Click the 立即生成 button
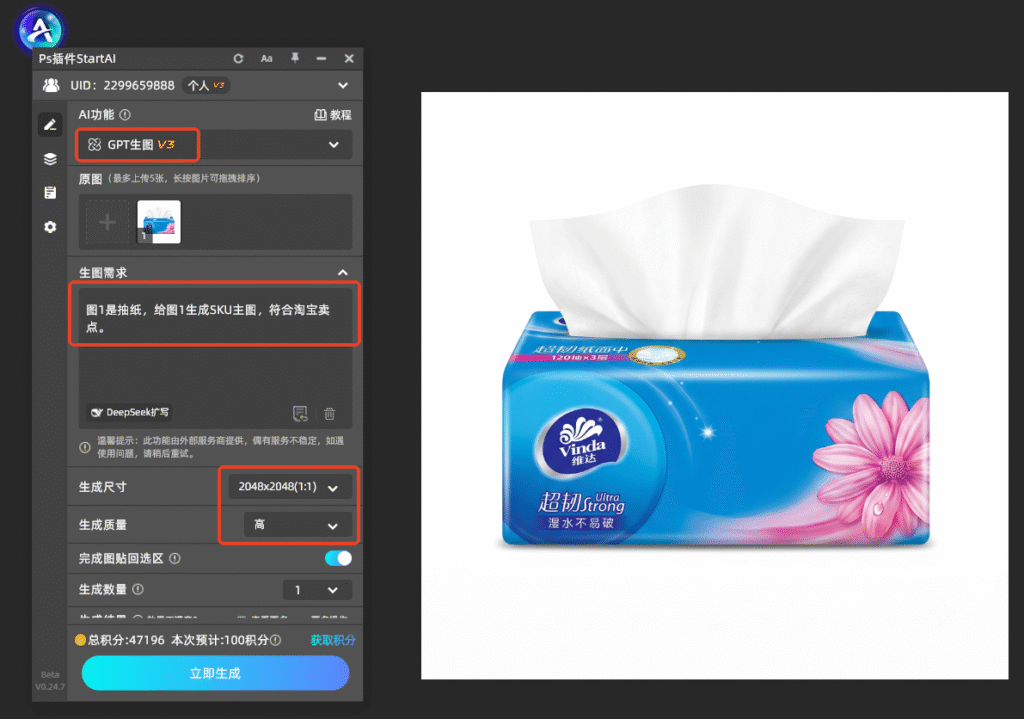Screen dimensions: 1024x719 (x=216, y=673)
